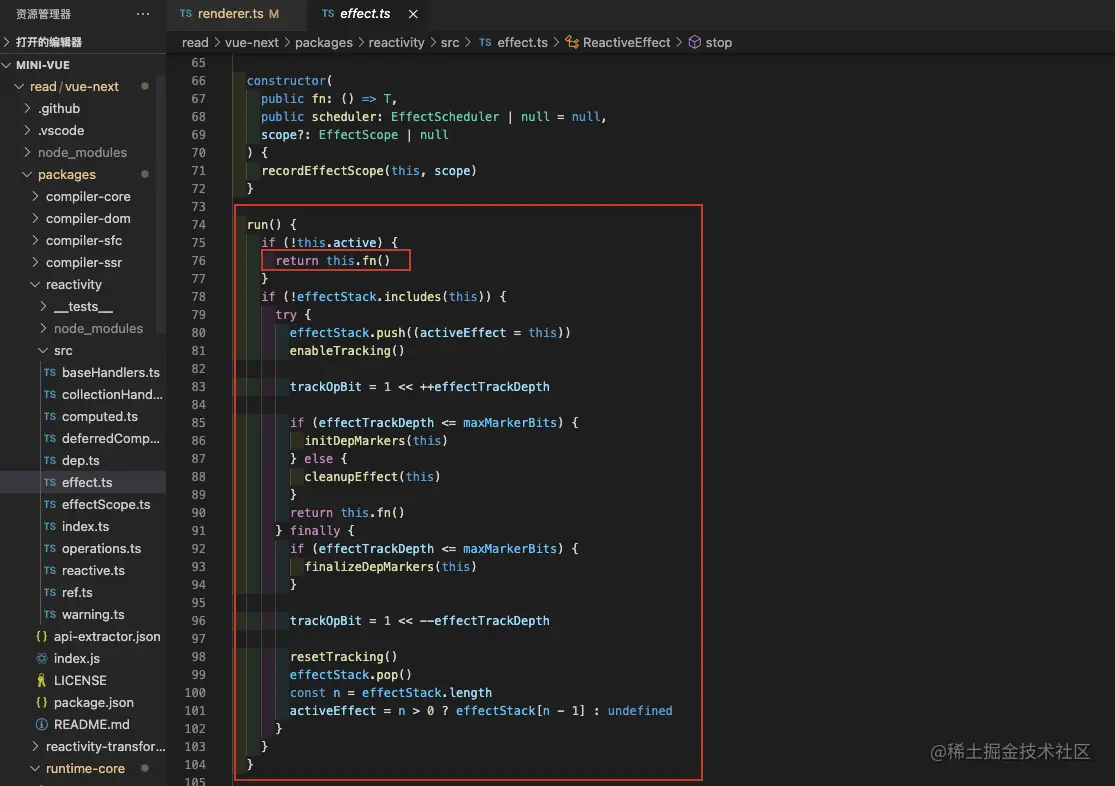The width and height of the screenshot is (1115, 786).
Task: Click line number 74 in gutter
Action: (x=198, y=225)
